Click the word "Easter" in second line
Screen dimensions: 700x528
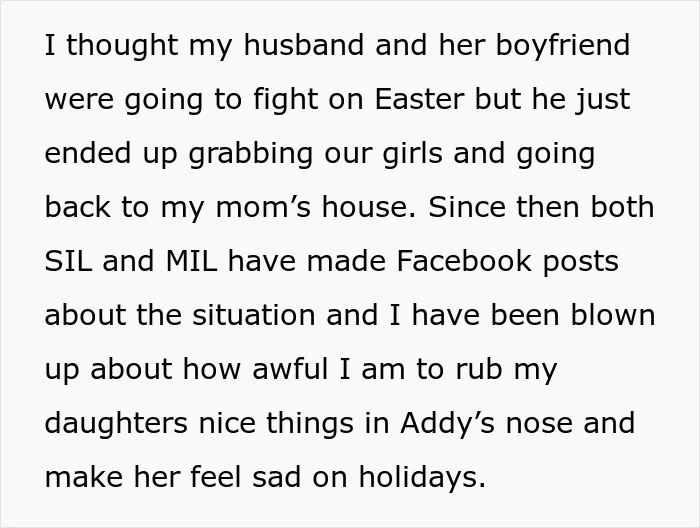pyautogui.click(x=419, y=99)
